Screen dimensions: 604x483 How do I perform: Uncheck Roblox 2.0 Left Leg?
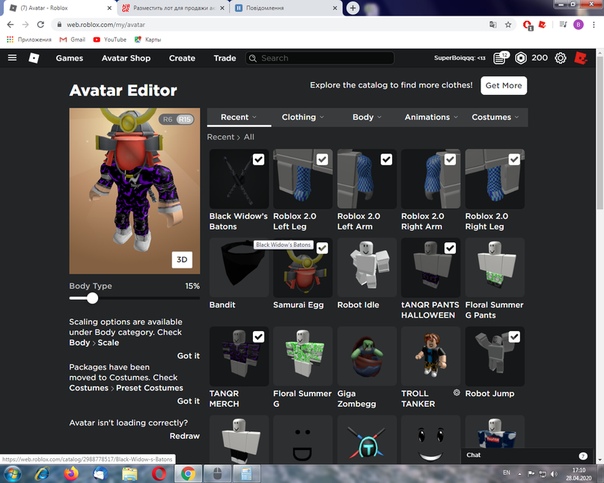click(x=322, y=159)
